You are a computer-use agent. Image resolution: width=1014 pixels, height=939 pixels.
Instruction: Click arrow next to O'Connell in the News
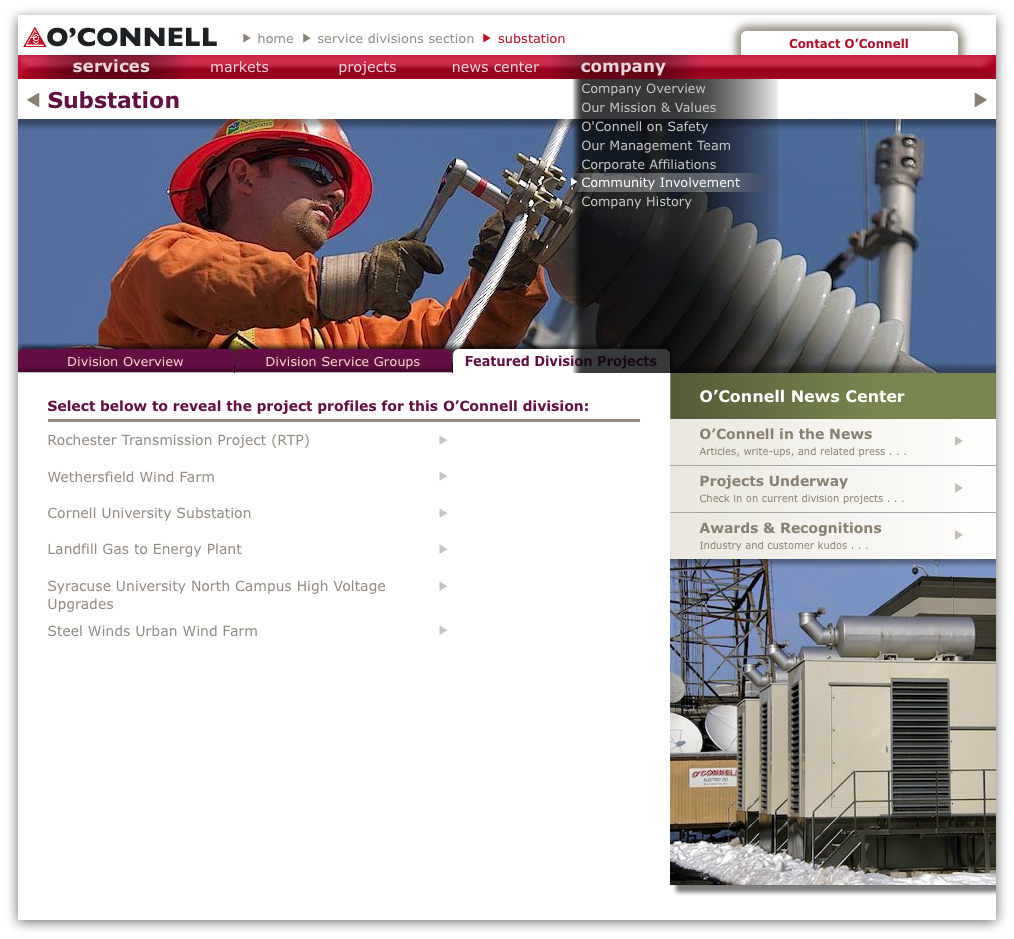click(958, 441)
